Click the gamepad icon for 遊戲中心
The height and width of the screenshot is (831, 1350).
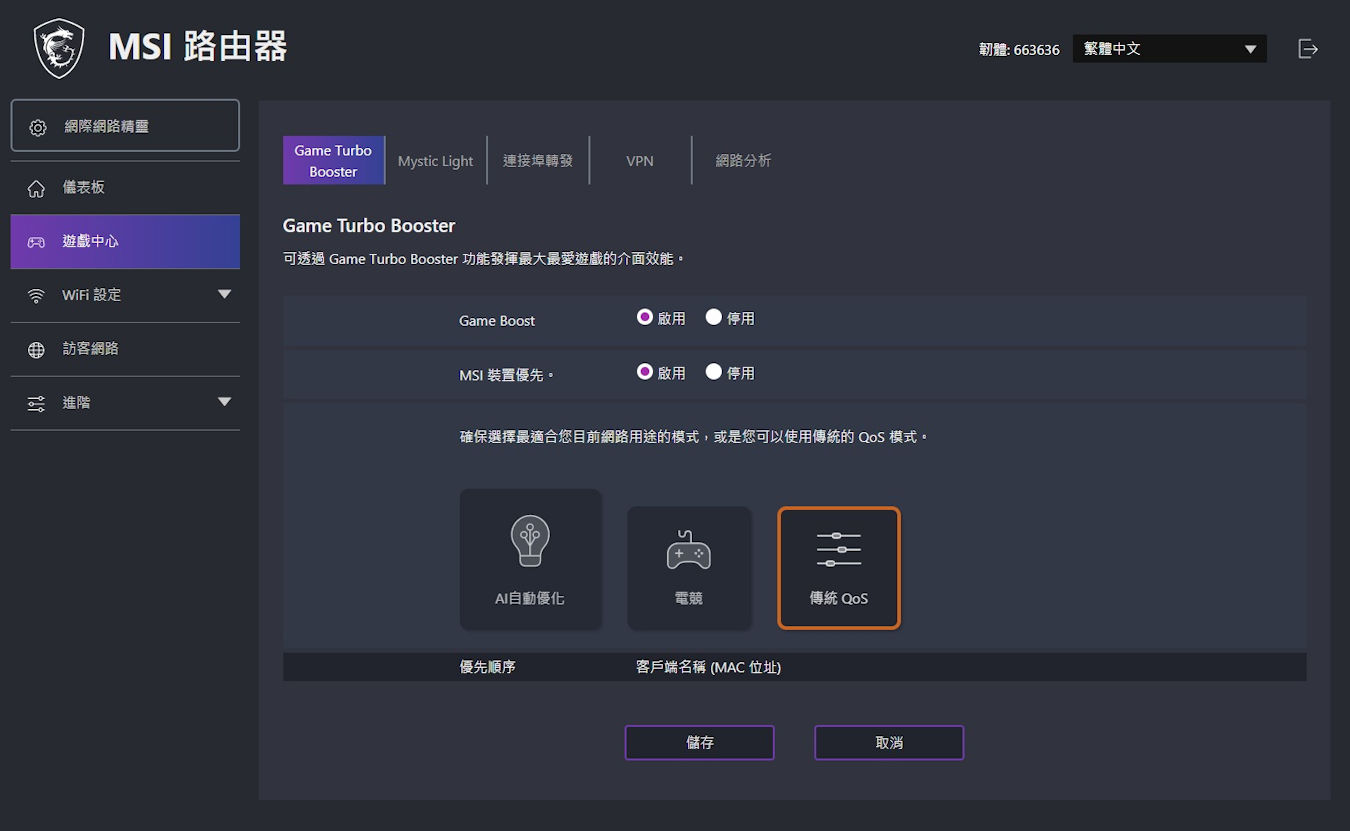tap(36, 242)
